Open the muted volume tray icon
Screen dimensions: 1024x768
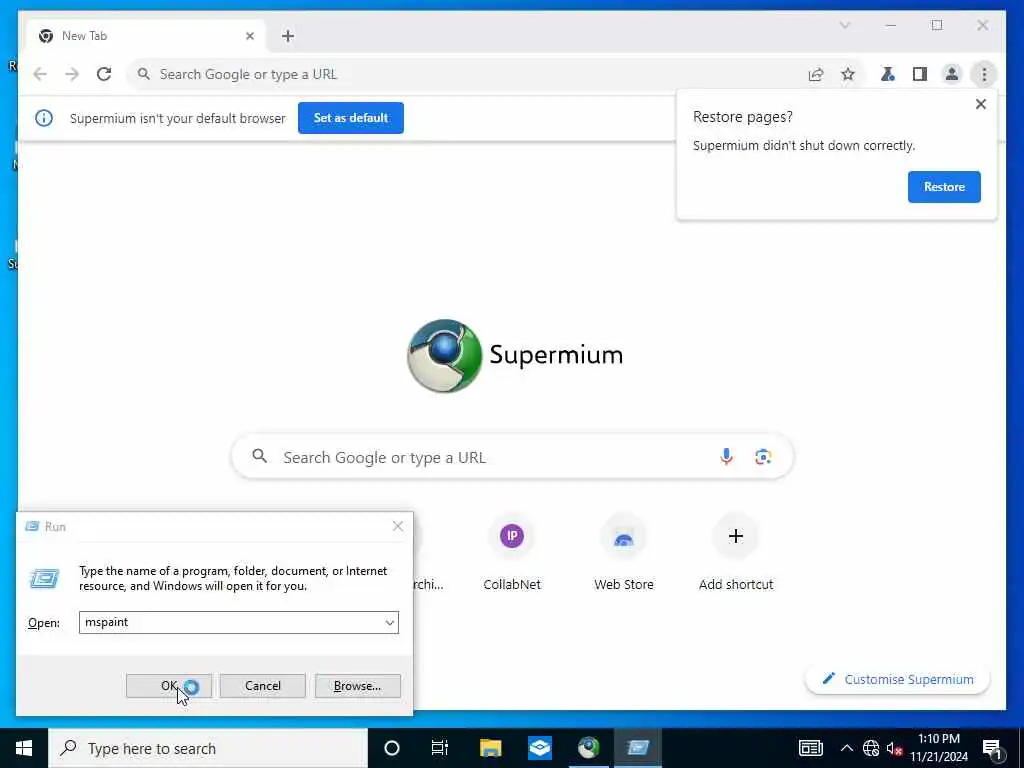pos(894,748)
